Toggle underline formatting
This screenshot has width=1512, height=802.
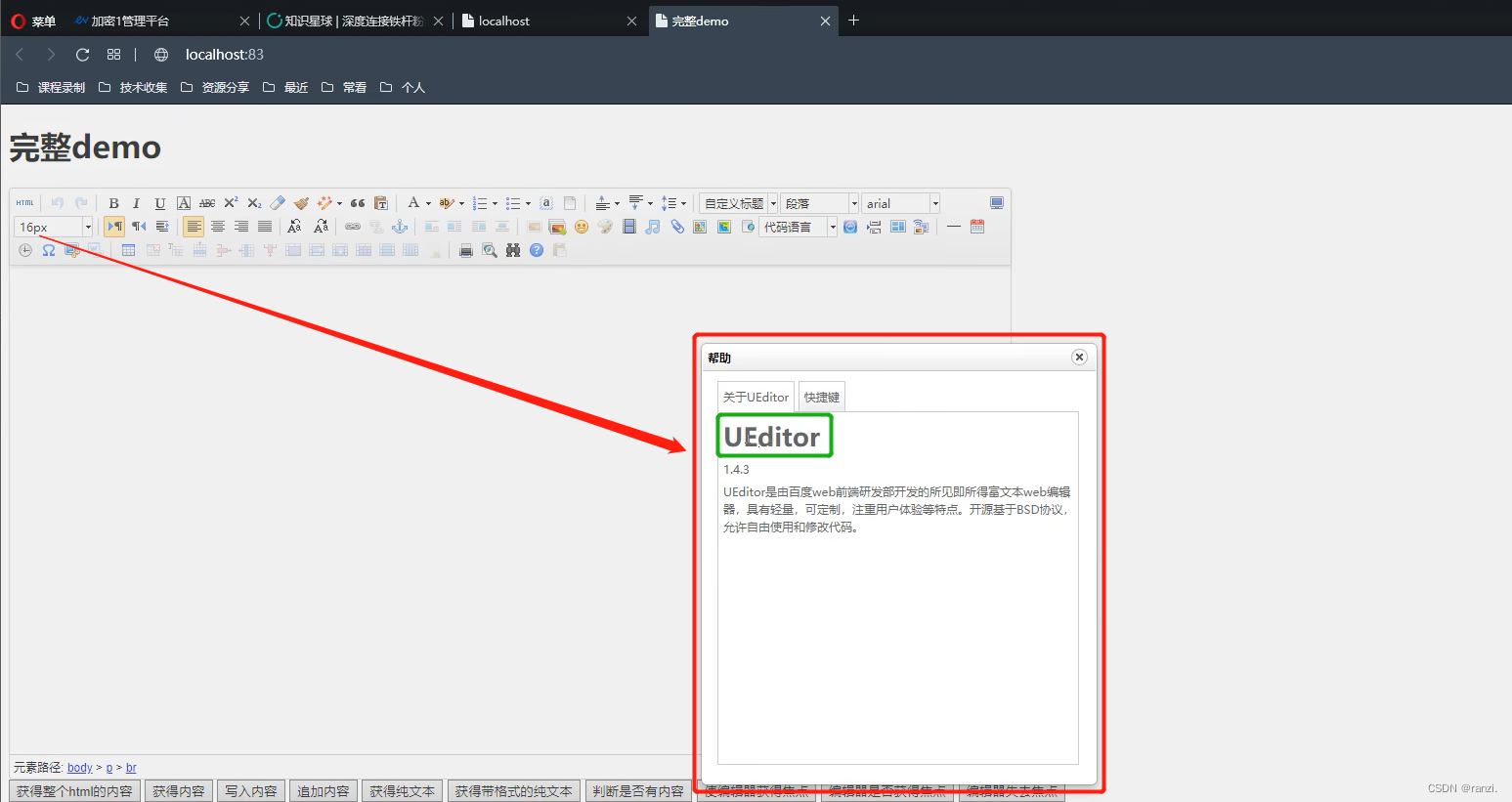(x=159, y=202)
